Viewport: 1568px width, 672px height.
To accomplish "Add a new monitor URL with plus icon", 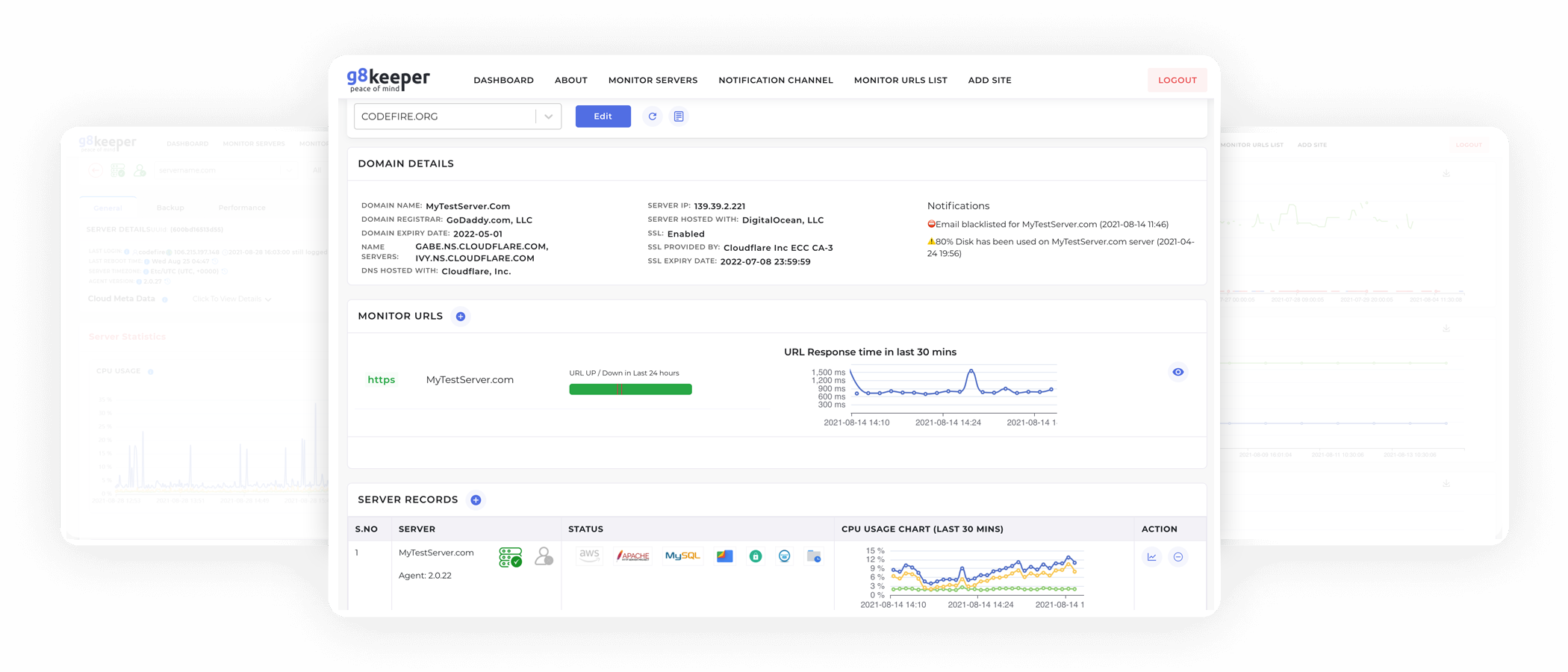I will click(461, 317).
